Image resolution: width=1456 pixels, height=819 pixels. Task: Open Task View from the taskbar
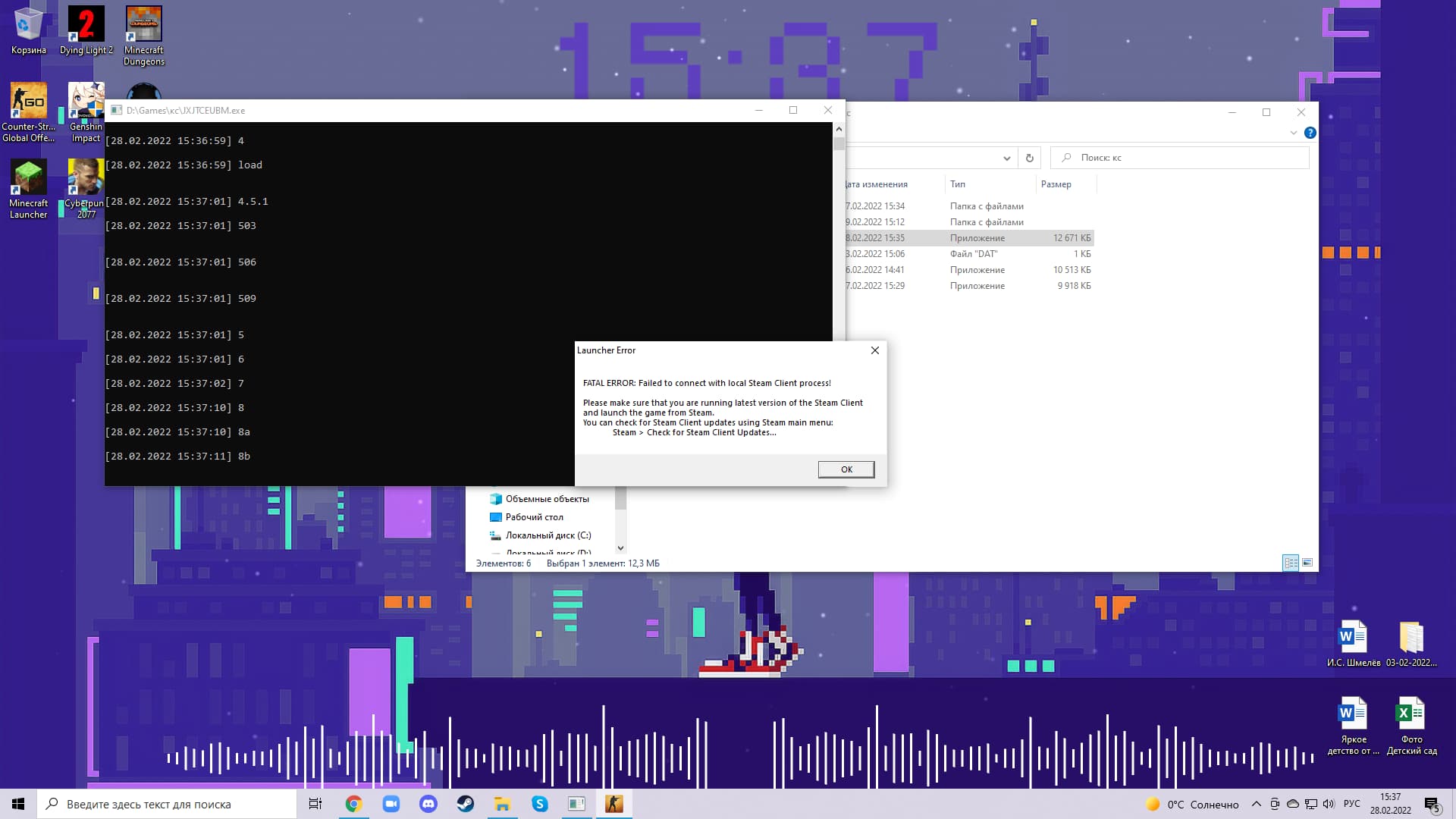(x=315, y=804)
